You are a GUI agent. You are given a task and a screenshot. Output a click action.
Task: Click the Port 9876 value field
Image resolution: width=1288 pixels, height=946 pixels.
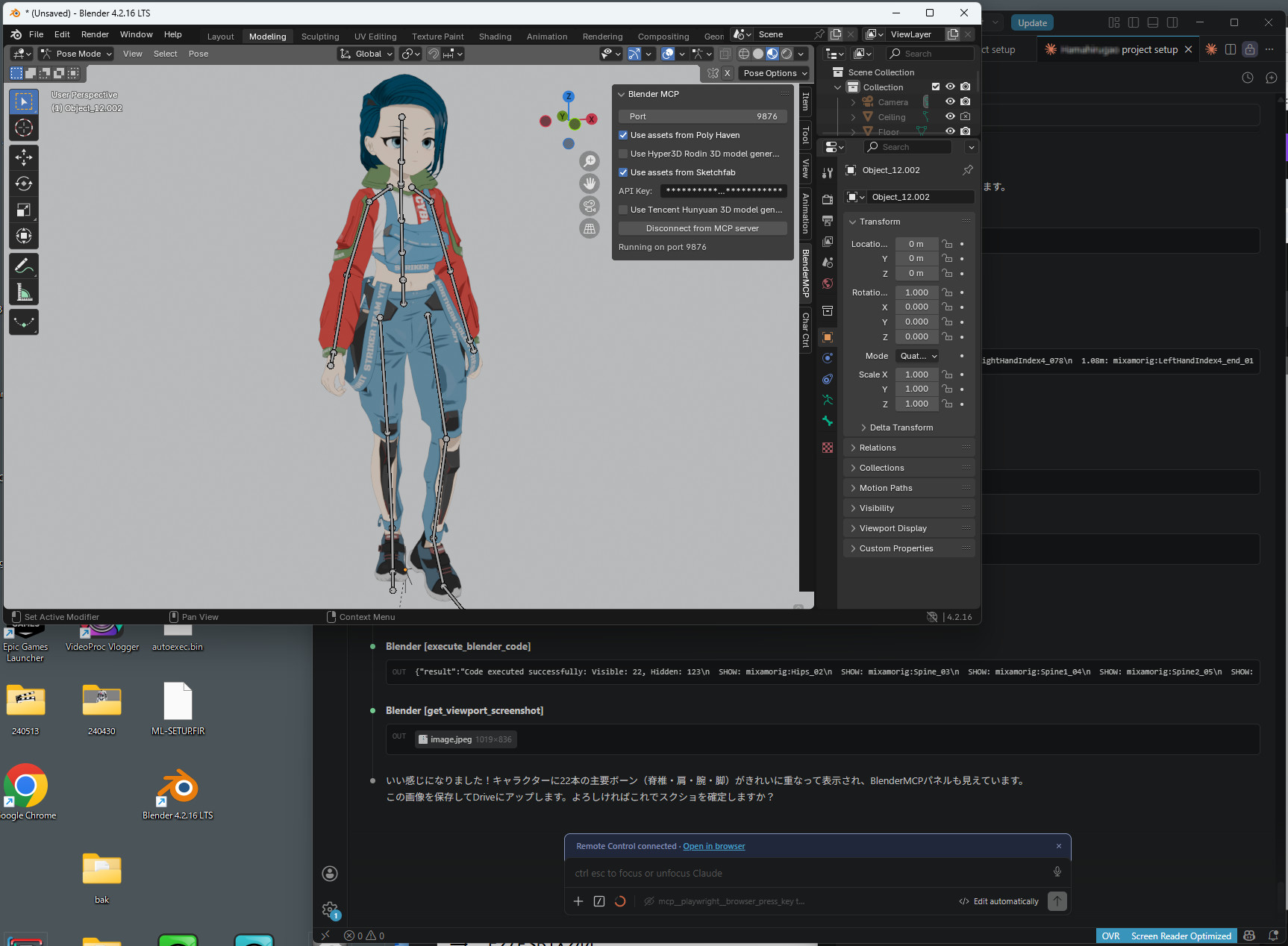click(702, 116)
